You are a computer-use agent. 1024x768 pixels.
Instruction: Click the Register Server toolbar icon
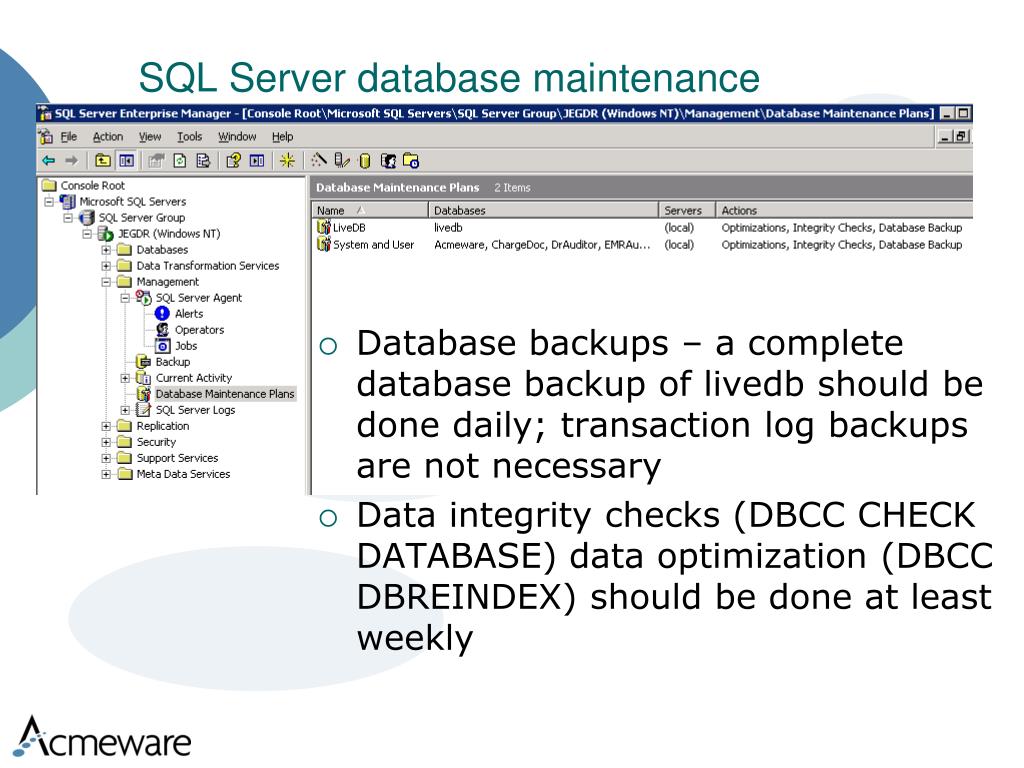pyautogui.click(x=342, y=160)
